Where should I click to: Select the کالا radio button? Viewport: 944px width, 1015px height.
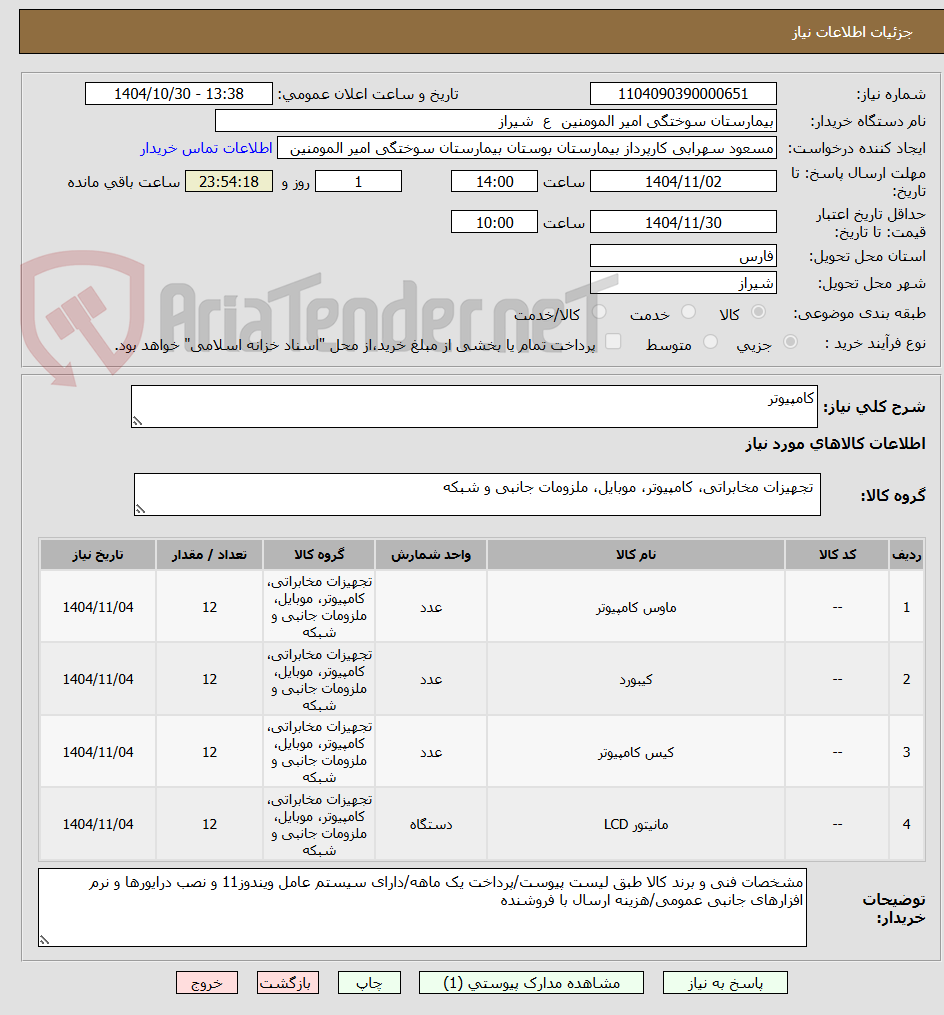click(x=758, y=313)
